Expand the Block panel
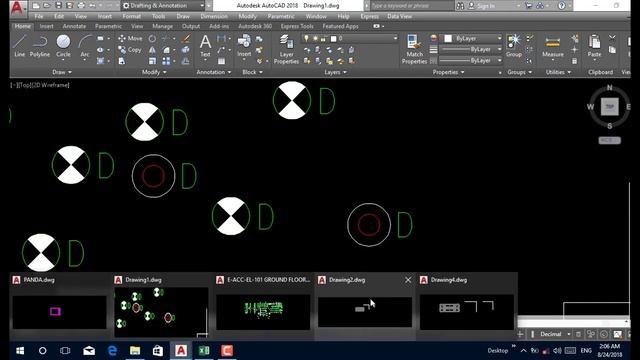The image size is (640, 360). coord(252,72)
